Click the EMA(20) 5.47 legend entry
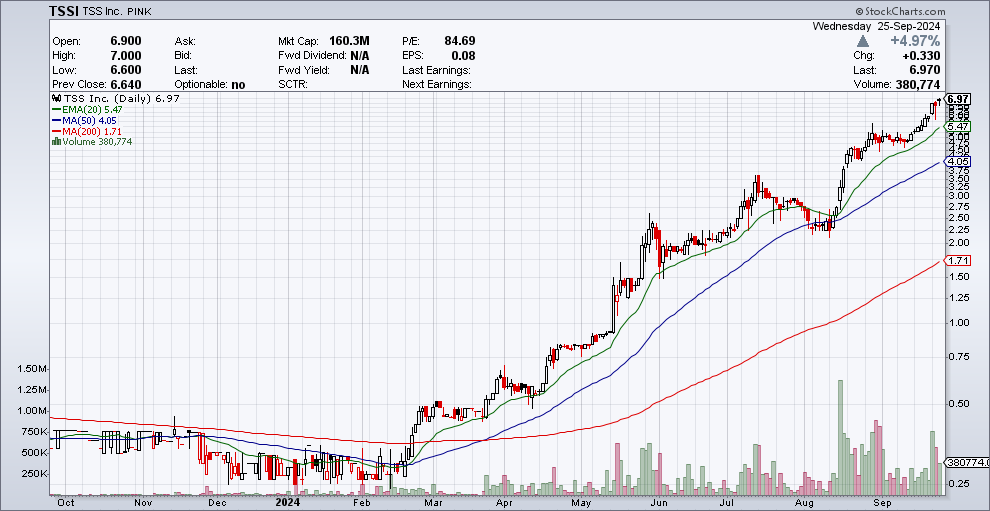Image resolution: width=990 pixels, height=511 pixels. pyautogui.click(x=88, y=109)
